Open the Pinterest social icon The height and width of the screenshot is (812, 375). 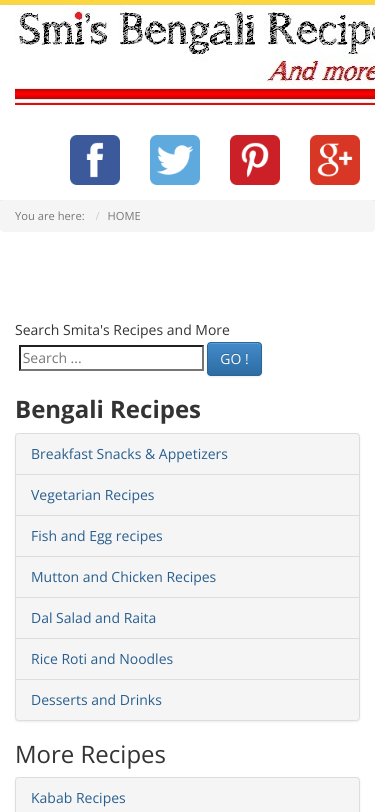(x=255, y=160)
